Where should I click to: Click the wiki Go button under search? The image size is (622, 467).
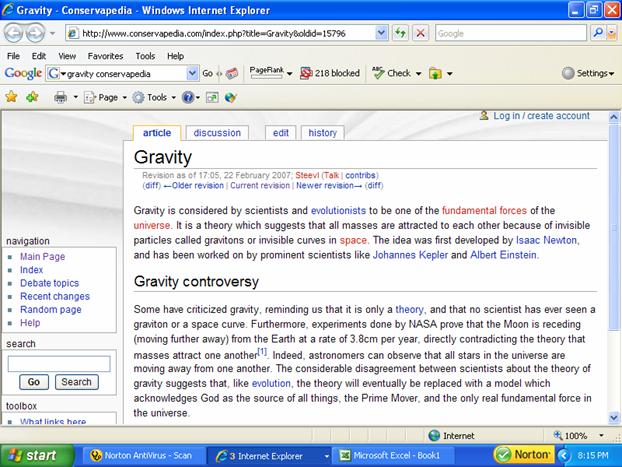pyautogui.click(x=34, y=382)
